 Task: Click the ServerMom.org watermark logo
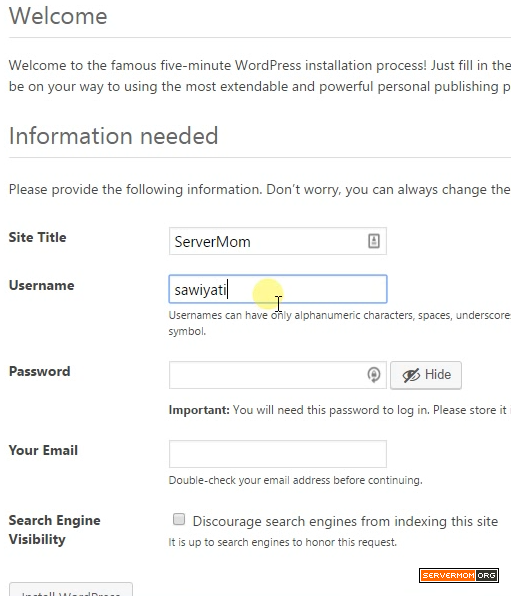(459, 575)
